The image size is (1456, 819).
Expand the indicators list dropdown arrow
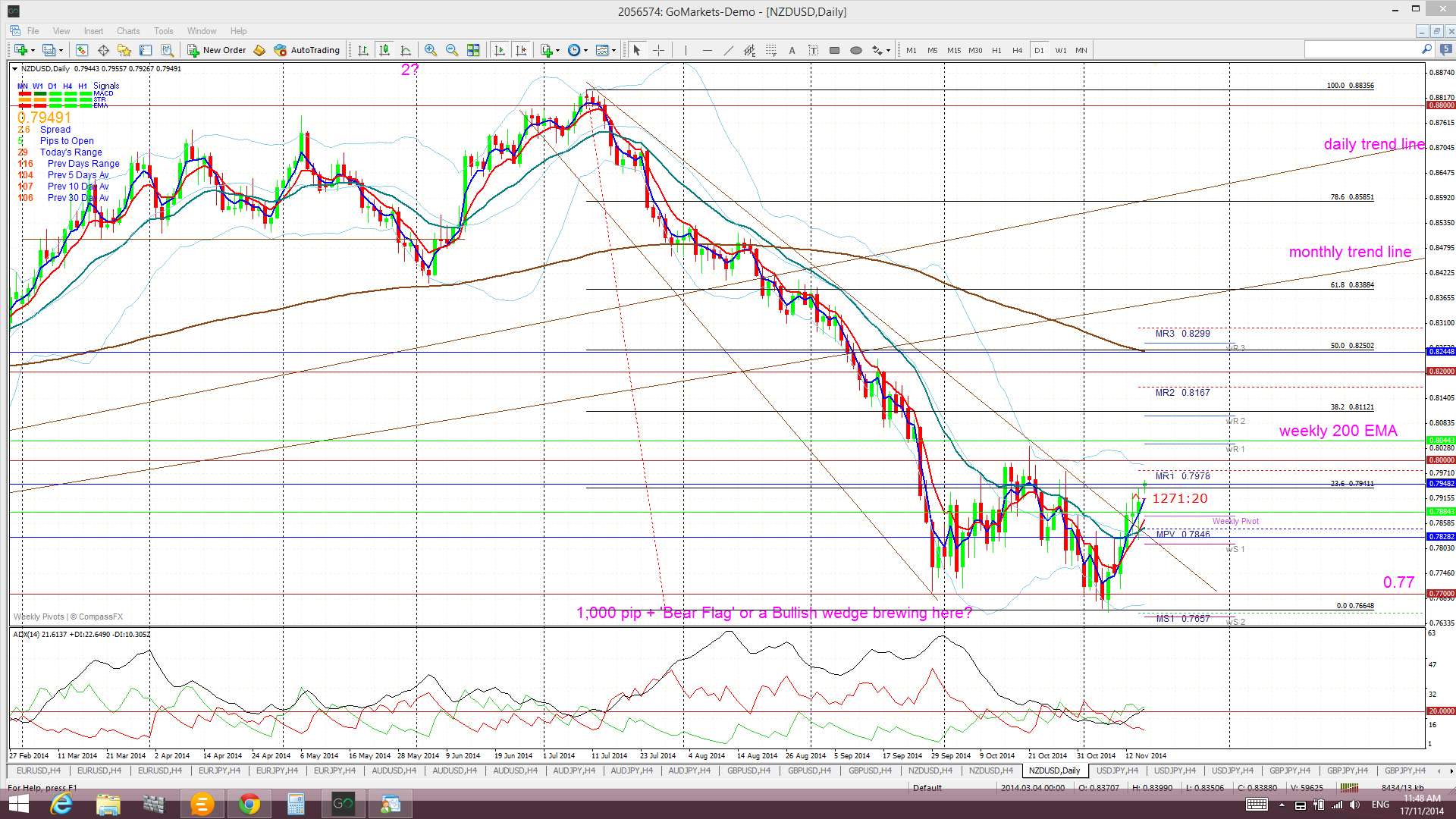tap(557, 50)
